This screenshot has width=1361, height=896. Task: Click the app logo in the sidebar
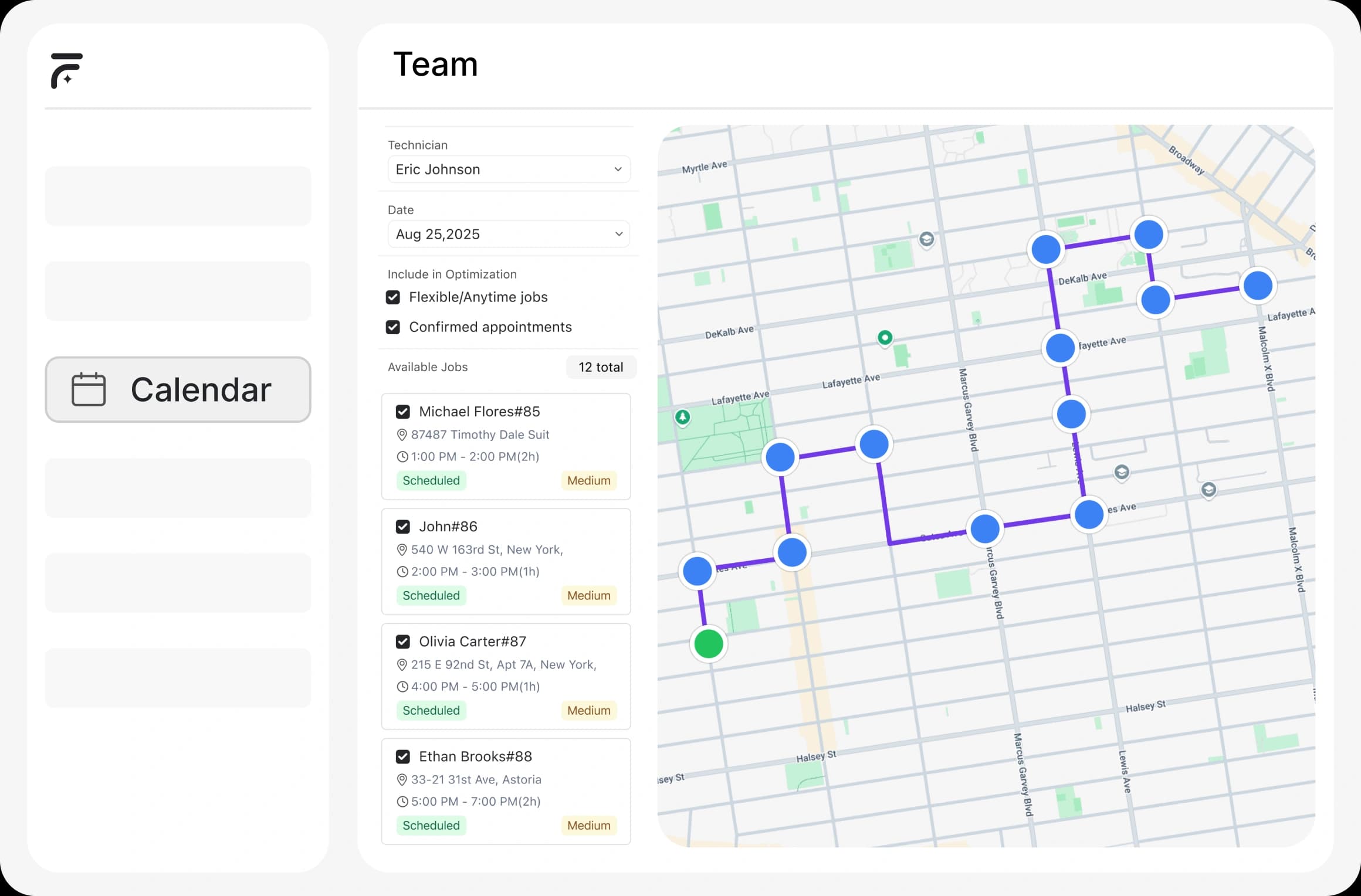[x=66, y=70]
